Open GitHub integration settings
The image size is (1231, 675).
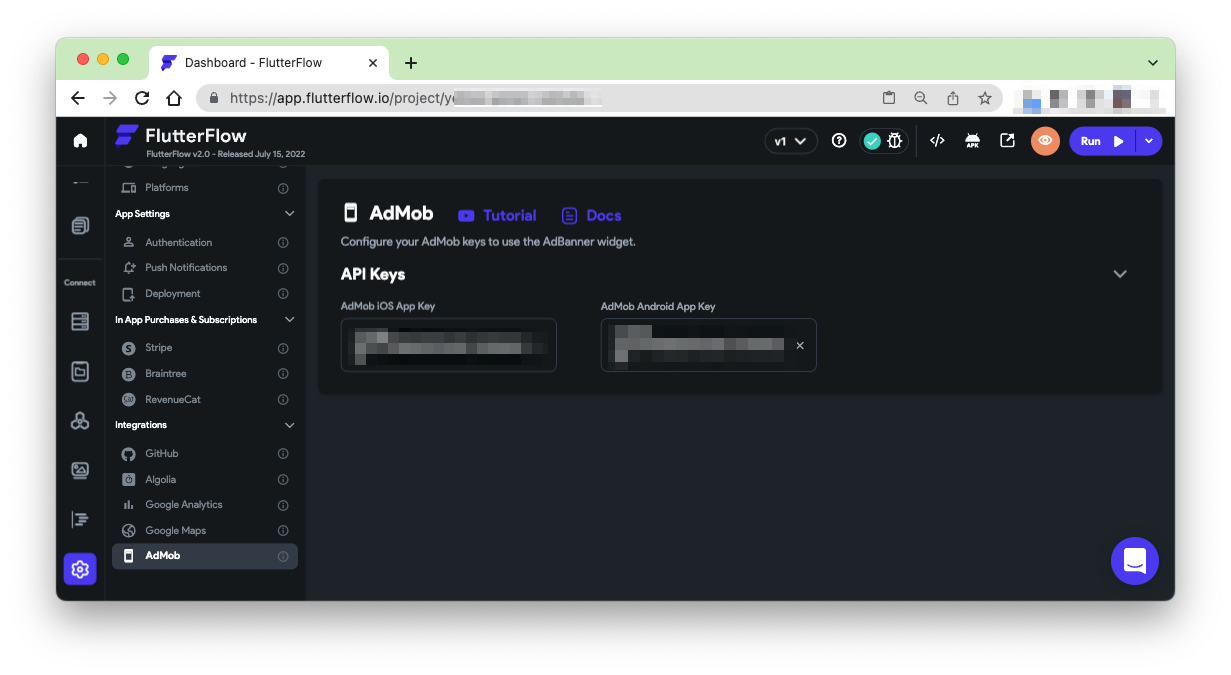point(205,454)
